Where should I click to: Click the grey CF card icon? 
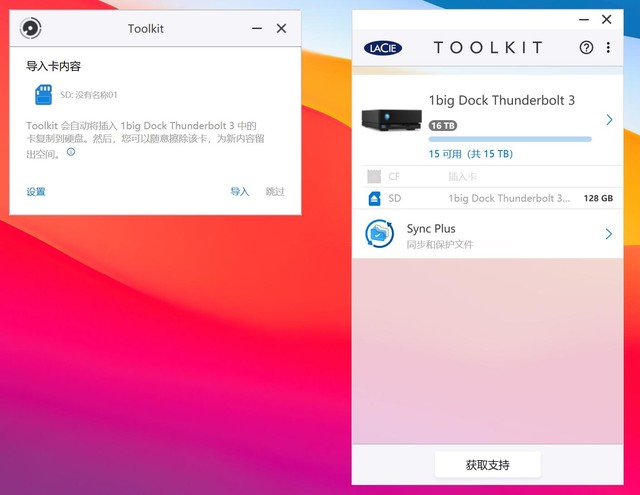[x=374, y=177]
